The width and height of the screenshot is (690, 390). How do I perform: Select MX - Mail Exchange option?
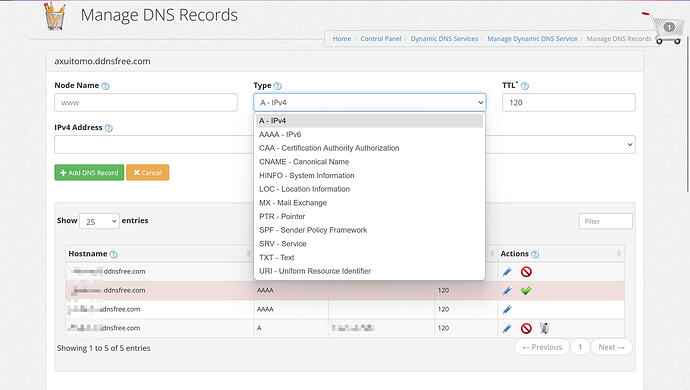(370, 202)
